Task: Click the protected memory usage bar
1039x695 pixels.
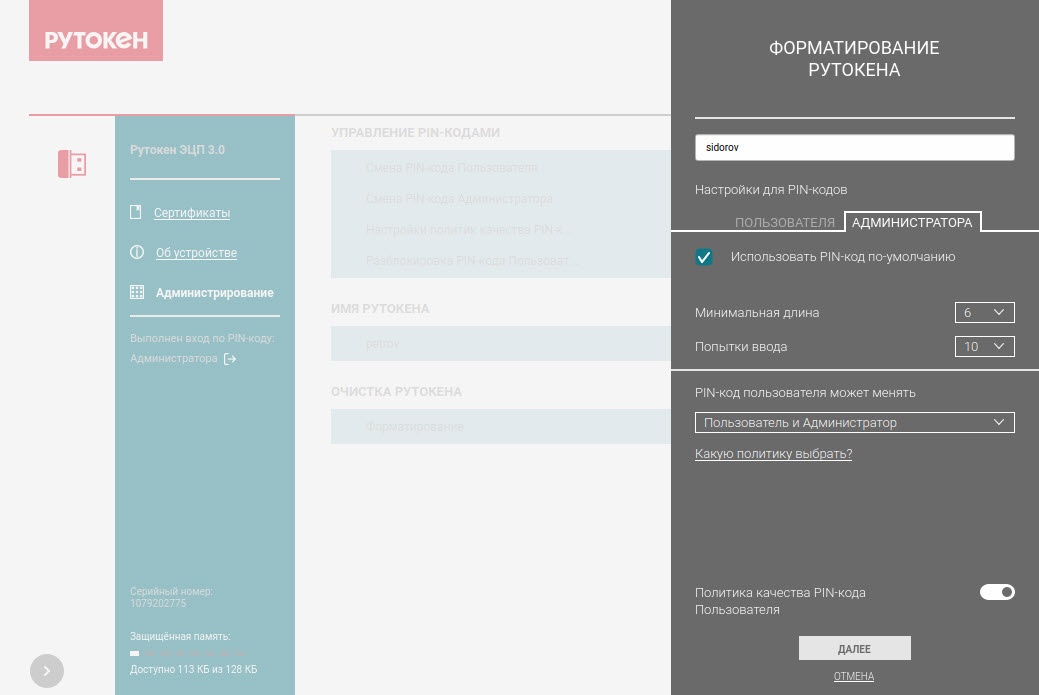Action: coord(190,653)
